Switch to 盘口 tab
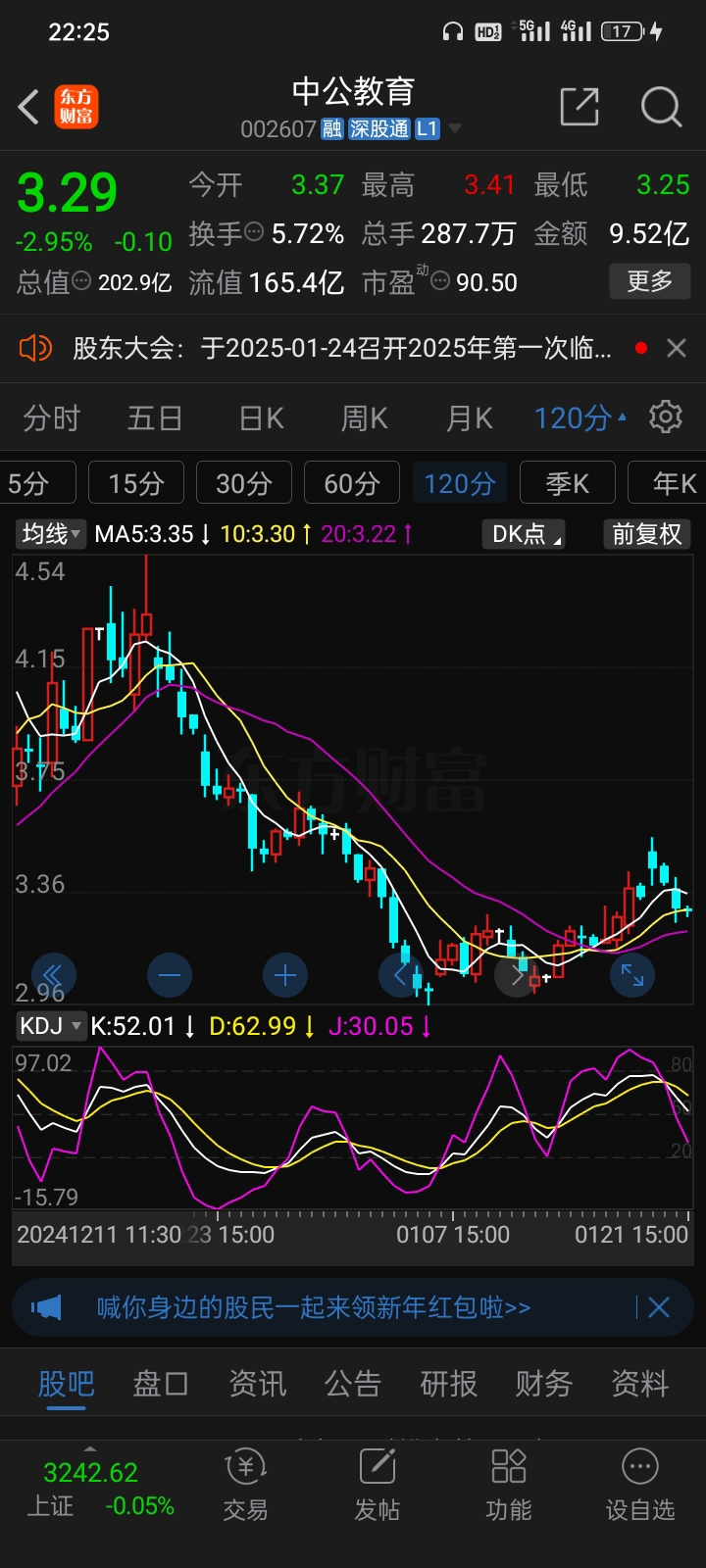This screenshot has width=706, height=1568. click(x=161, y=1384)
